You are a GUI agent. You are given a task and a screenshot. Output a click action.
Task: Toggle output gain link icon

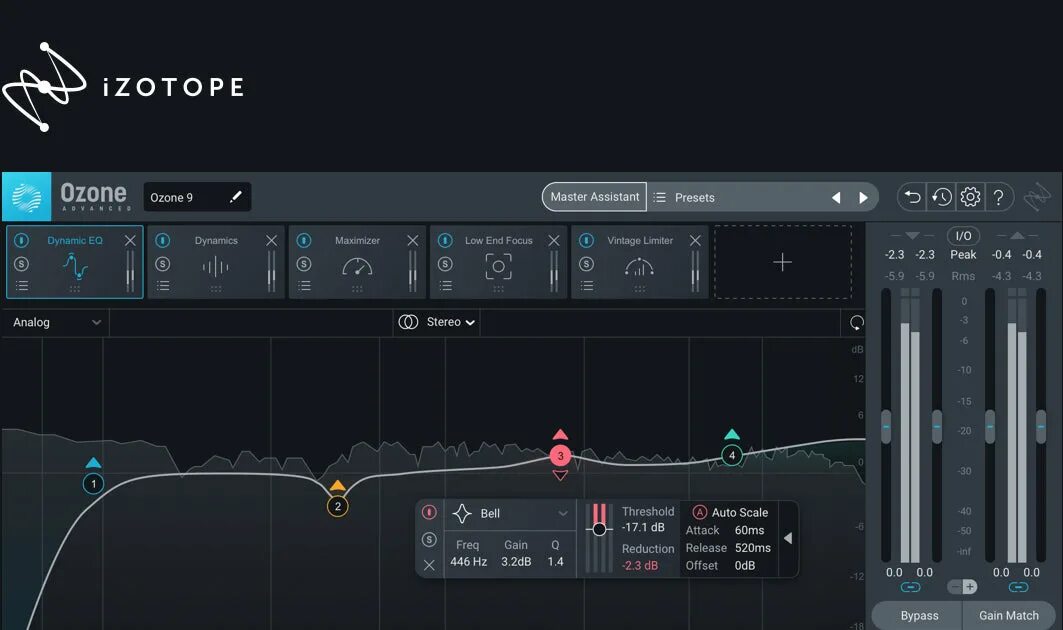pyautogui.click(x=1018, y=587)
